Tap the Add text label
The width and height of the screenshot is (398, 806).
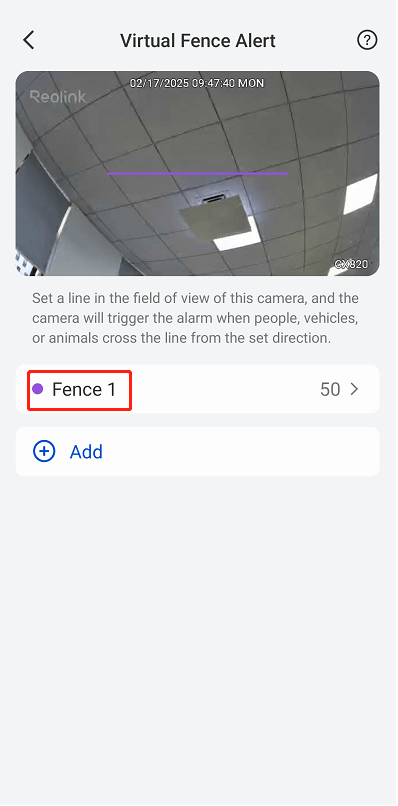pyautogui.click(x=86, y=452)
